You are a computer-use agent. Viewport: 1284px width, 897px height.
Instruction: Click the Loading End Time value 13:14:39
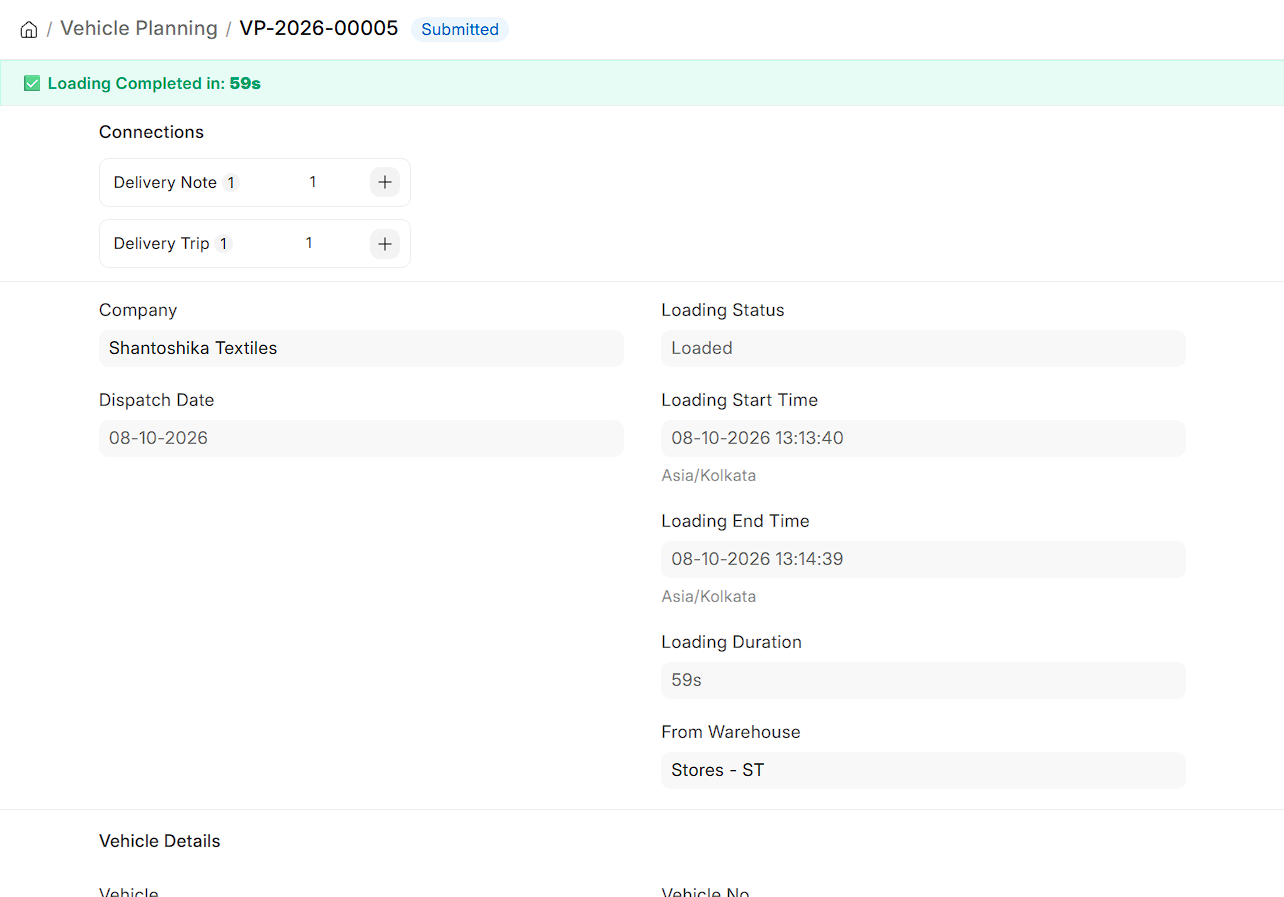point(923,559)
